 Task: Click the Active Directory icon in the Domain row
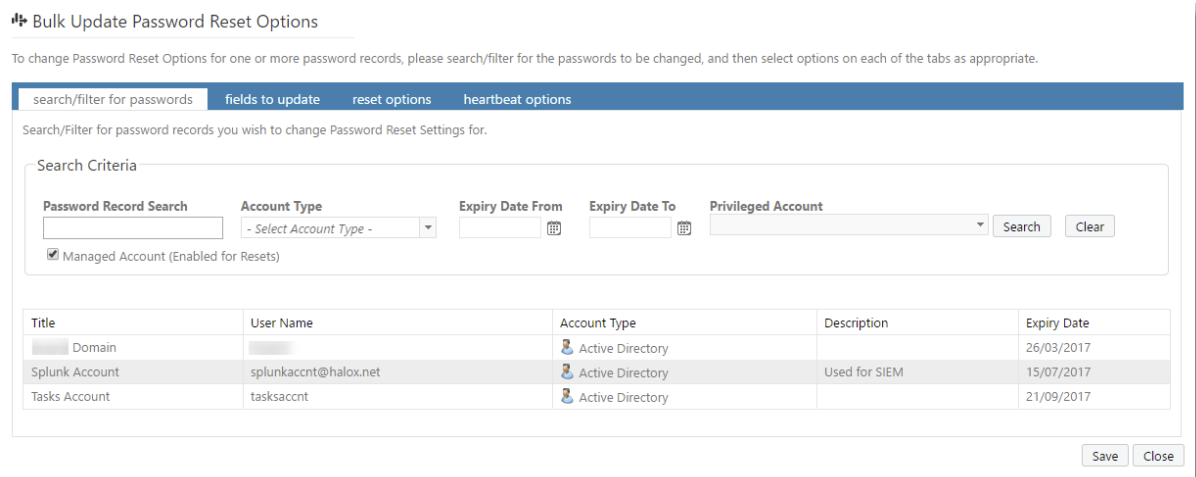coord(567,347)
